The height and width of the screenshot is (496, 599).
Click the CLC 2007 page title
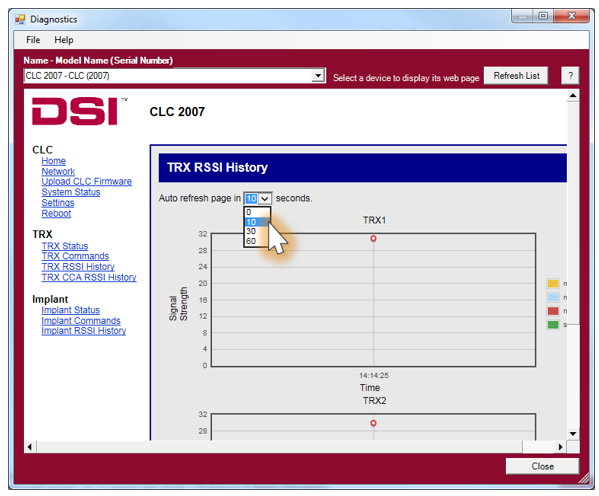[177, 112]
